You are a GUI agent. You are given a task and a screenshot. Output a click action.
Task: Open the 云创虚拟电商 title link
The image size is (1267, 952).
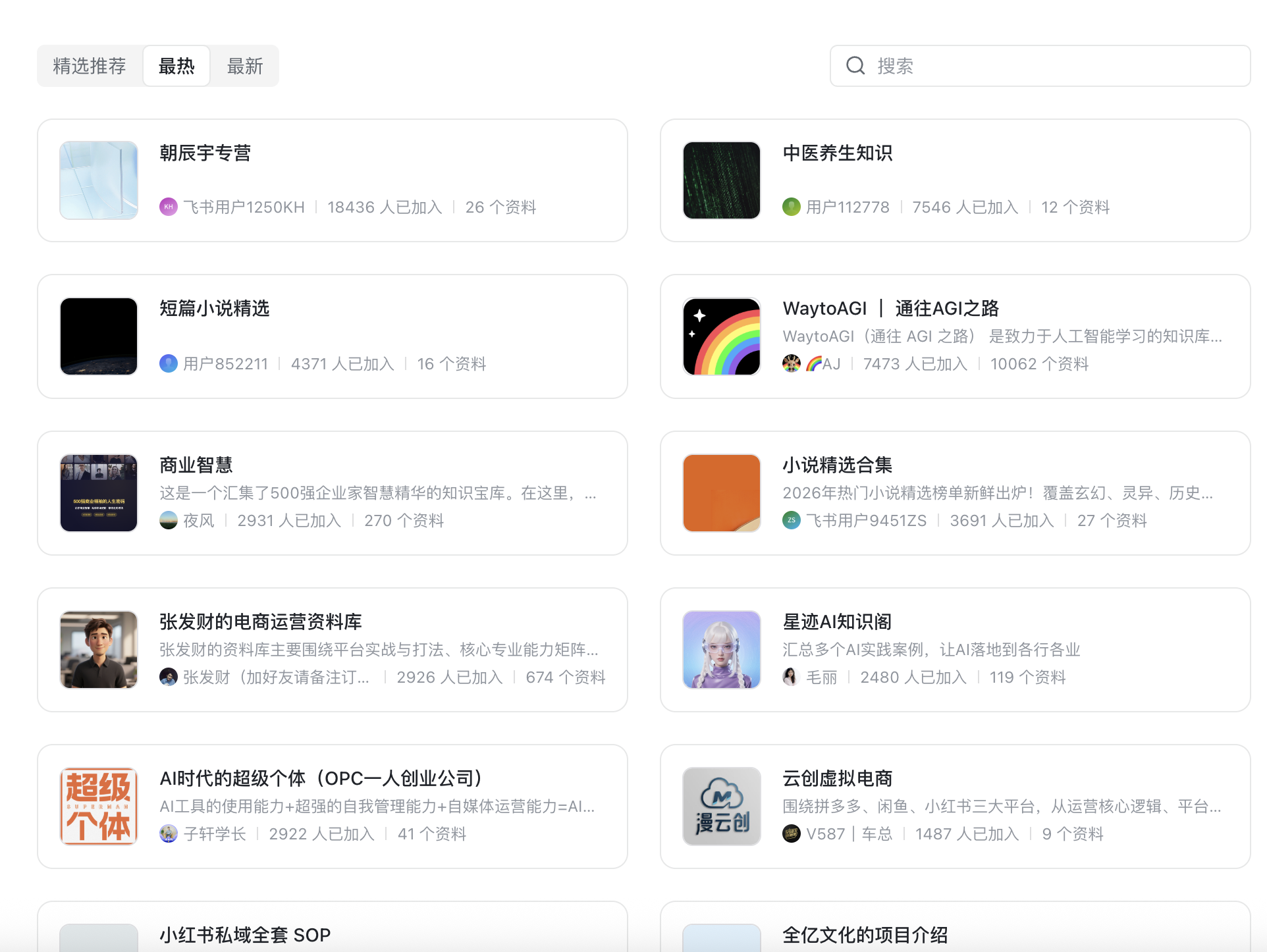(x=837, y=778)
